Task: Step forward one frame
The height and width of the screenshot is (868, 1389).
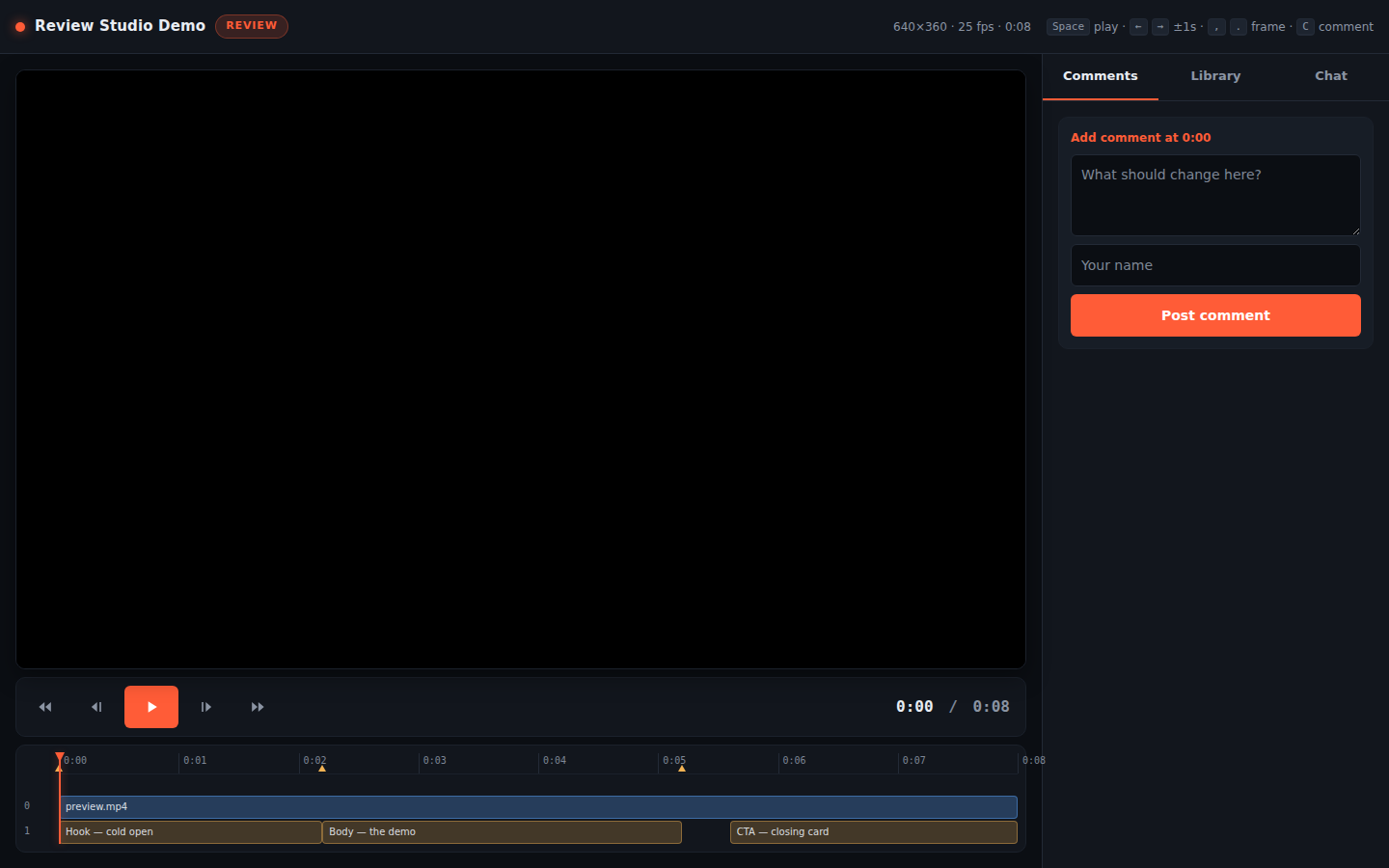Action: coord(205,707)
